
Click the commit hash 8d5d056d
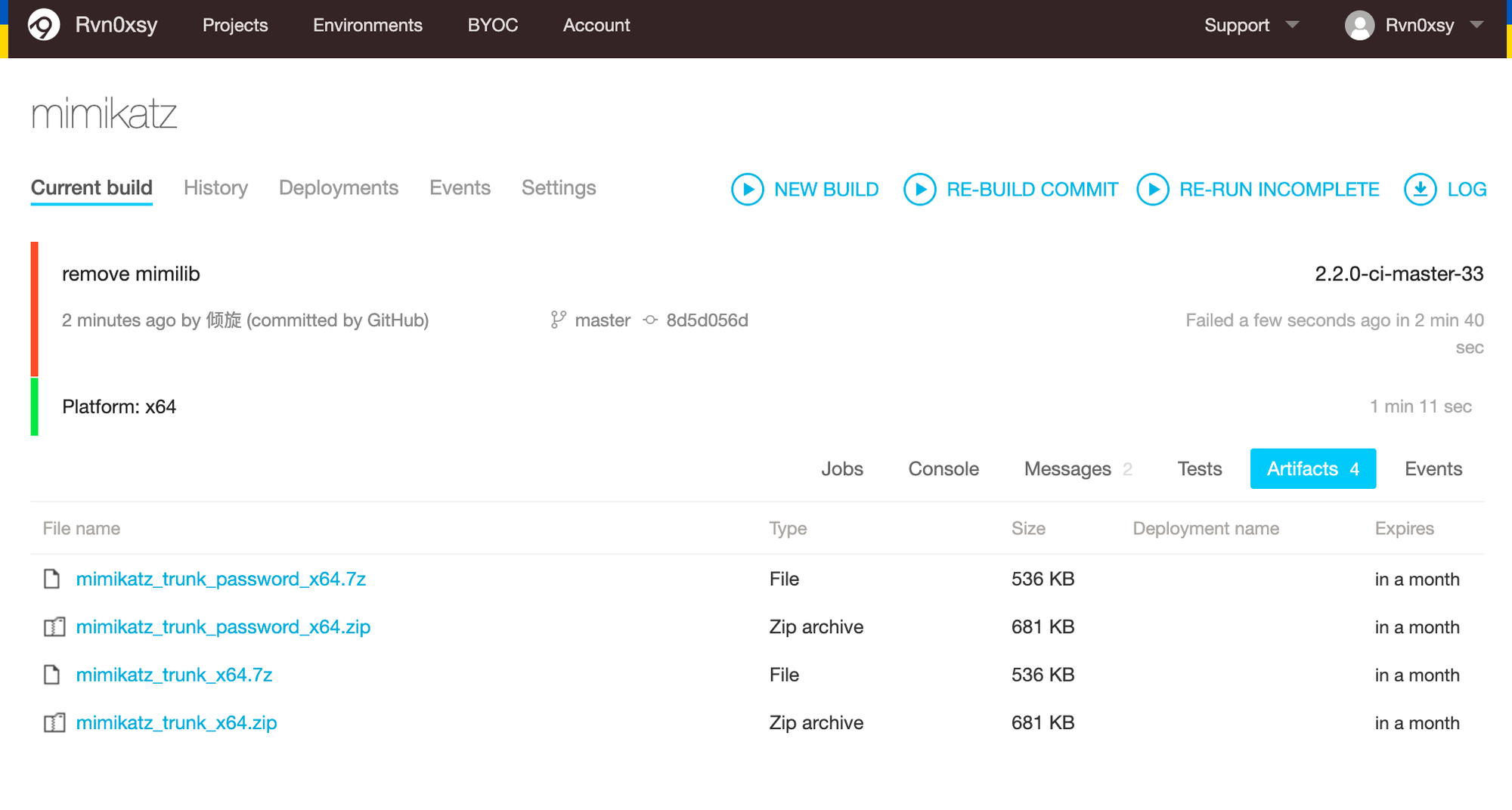pos(707,320)
